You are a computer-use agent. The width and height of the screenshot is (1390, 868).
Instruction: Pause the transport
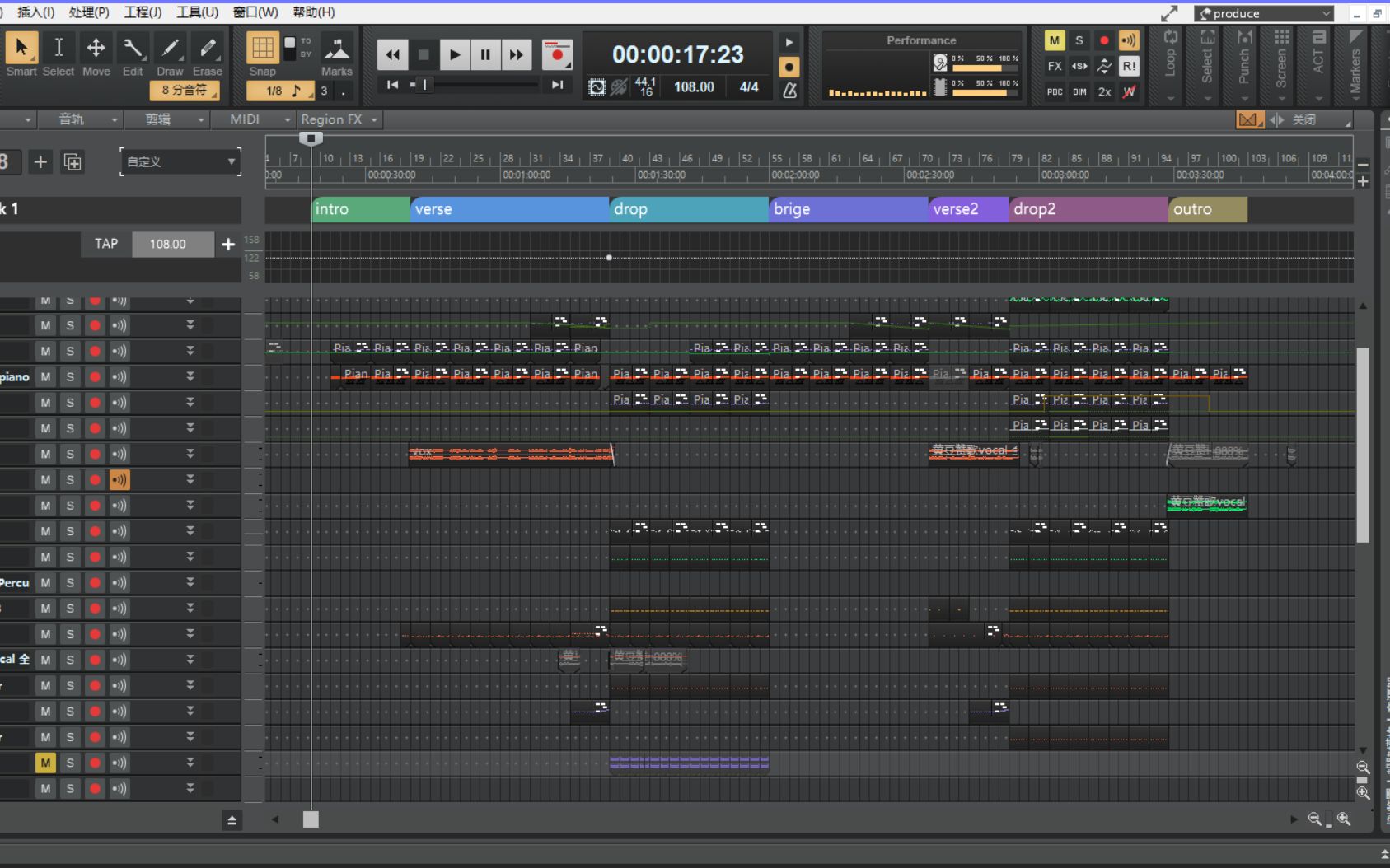[x=485, y=55]
